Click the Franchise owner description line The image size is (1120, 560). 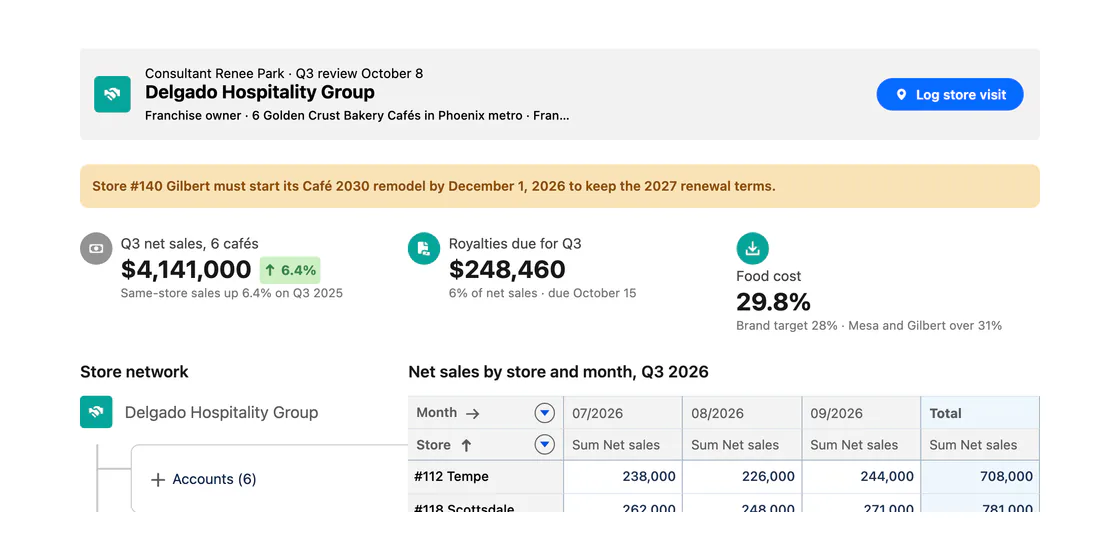point(357,115)
